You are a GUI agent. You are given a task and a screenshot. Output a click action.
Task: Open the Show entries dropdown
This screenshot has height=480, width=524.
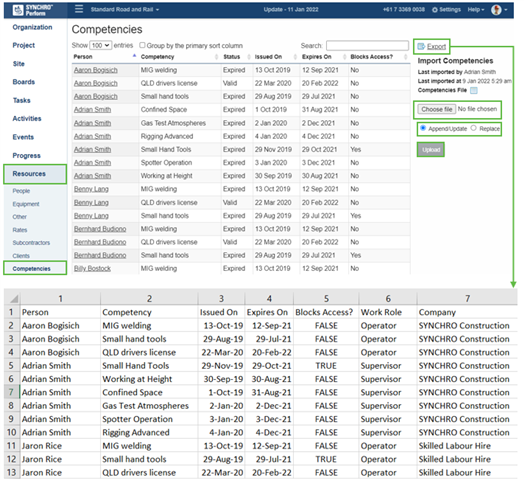100,45
